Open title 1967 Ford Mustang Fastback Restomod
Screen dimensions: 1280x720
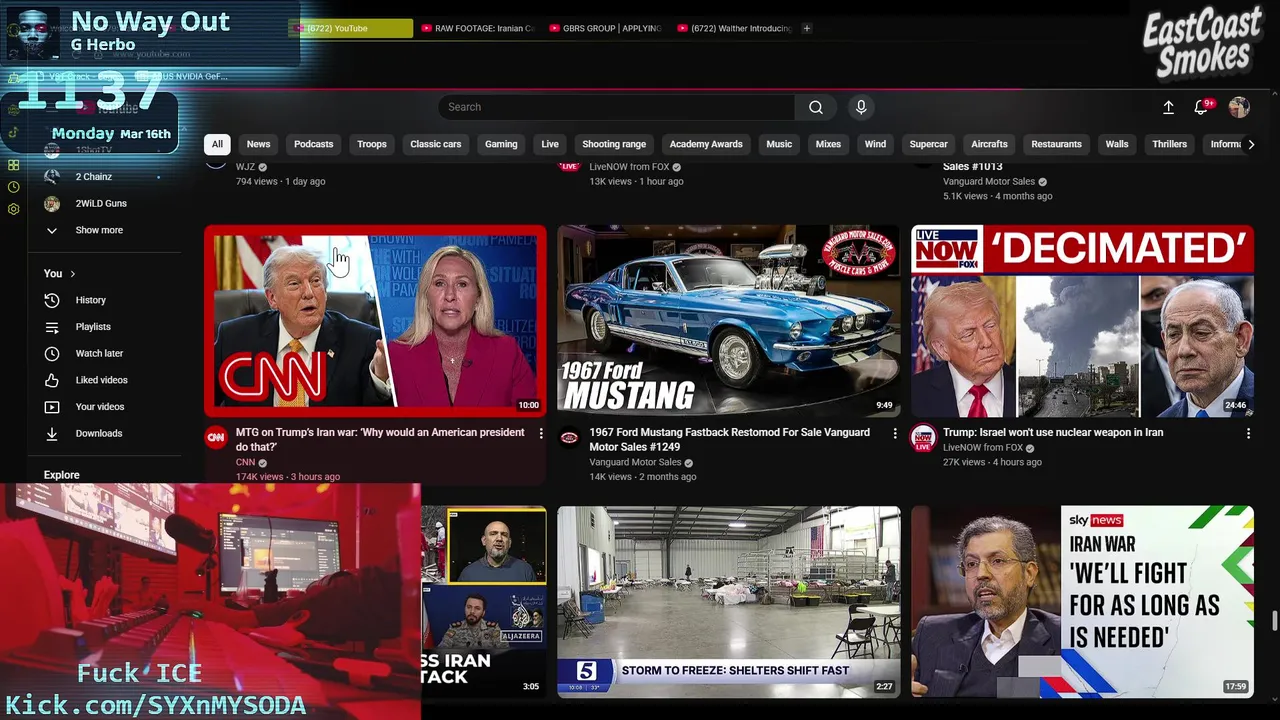[729, 440]
